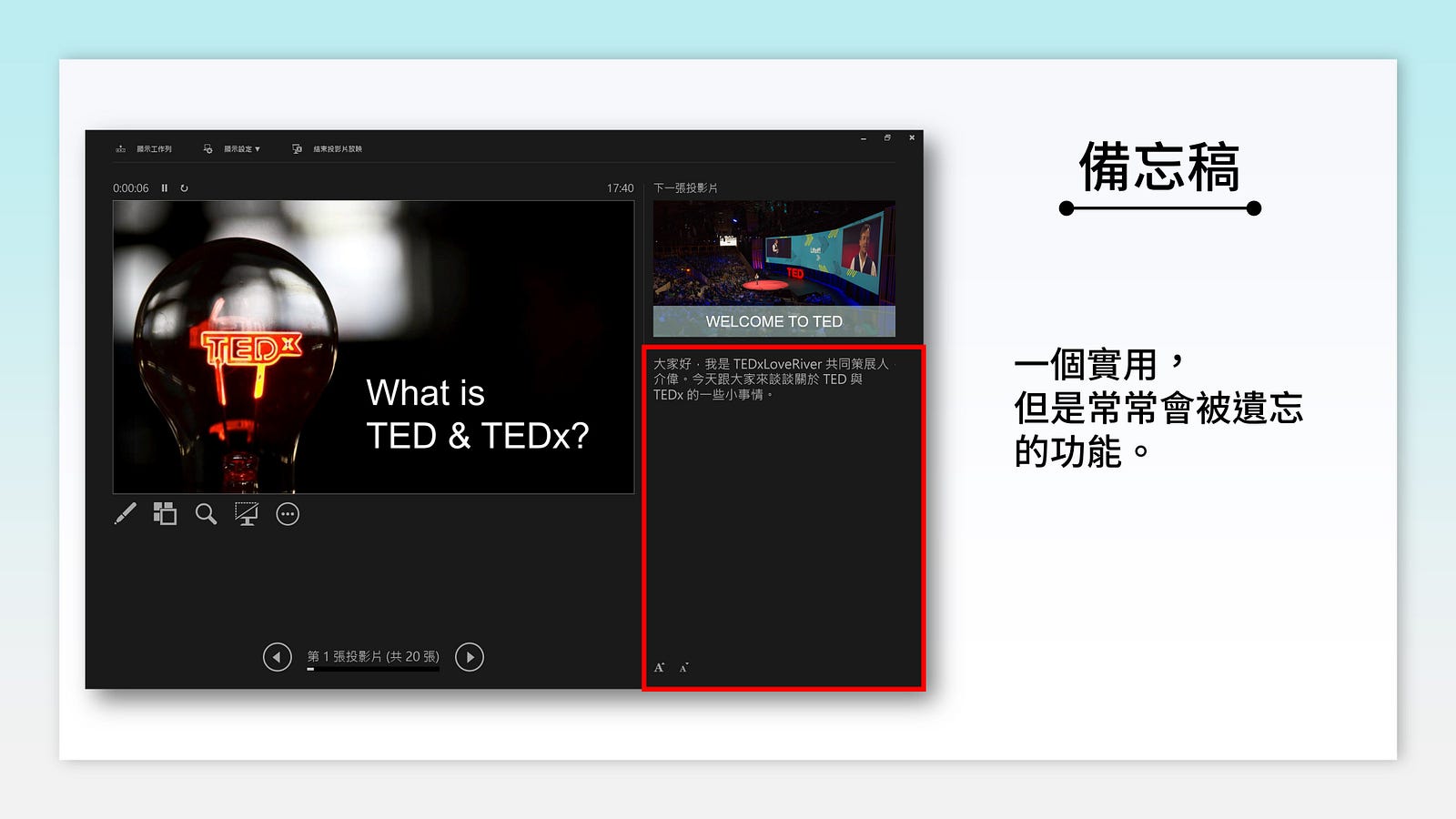The width and height of the screenshot is (1456, 819).
Task: Click the 下一張投影片 label
Action: [x=686, y=188]
